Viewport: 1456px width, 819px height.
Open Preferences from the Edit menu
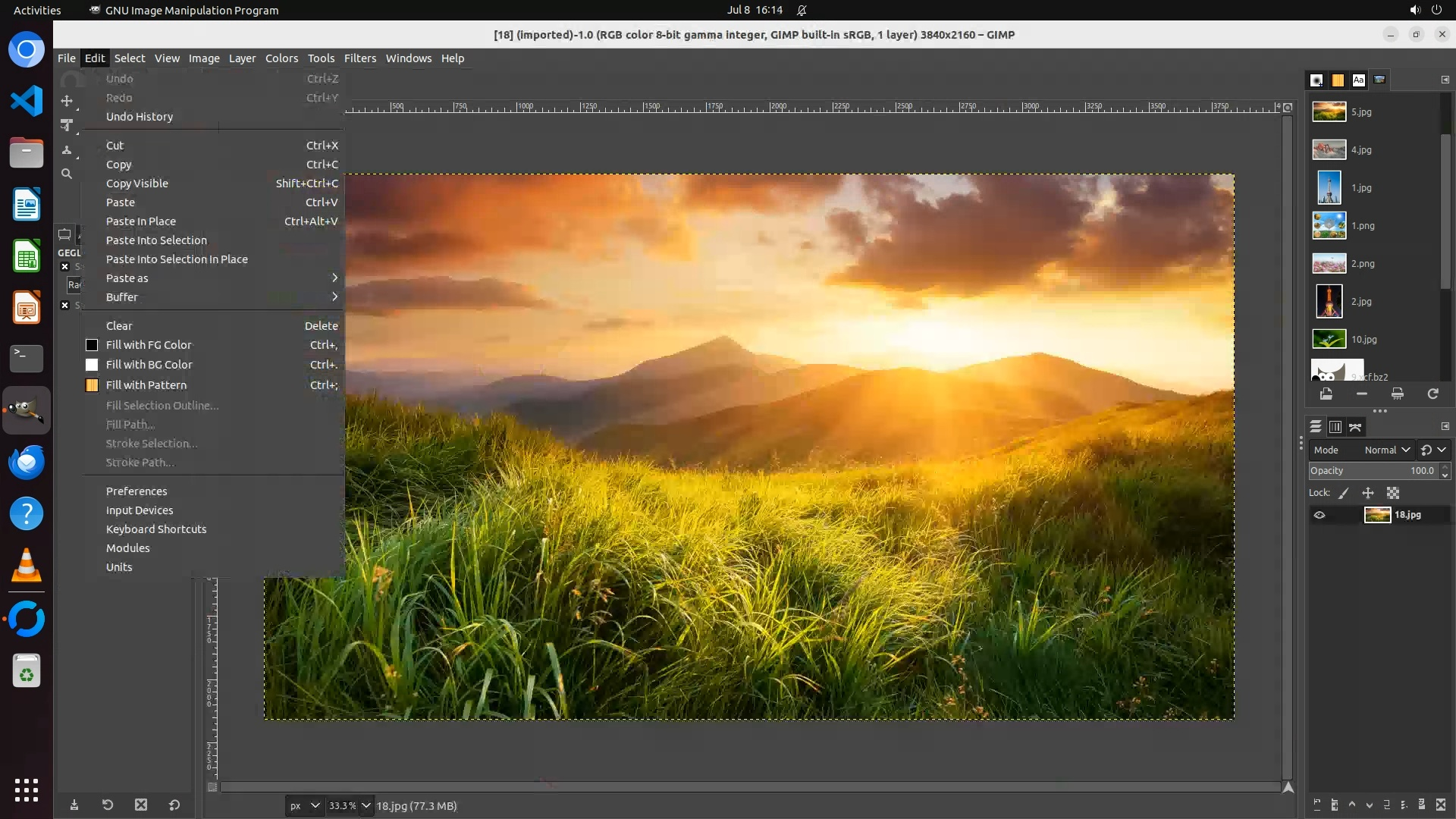136,491
